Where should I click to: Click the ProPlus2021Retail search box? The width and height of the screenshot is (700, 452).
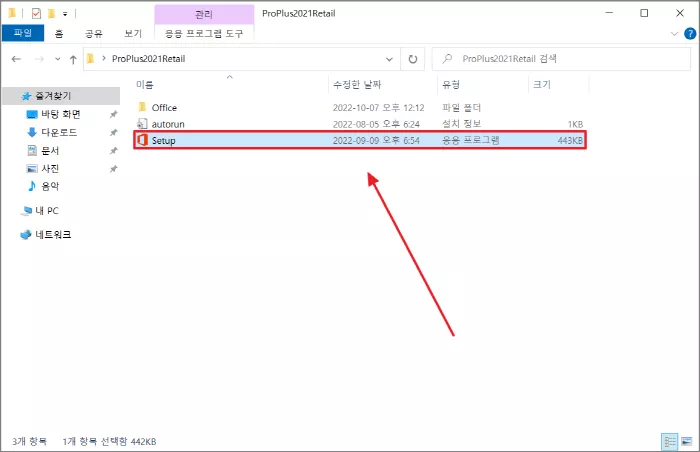[561, 59]
